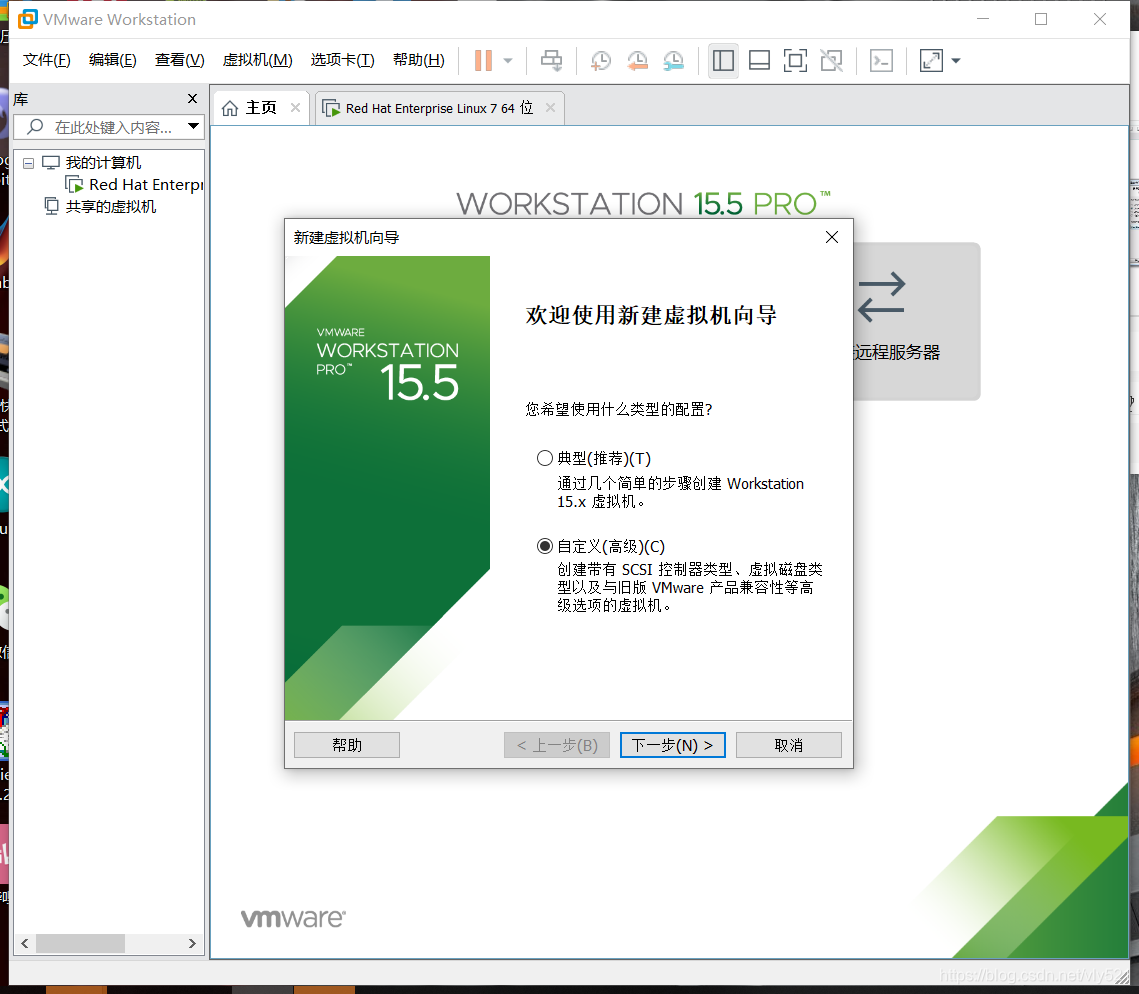Select the 典型(推荐)(T) radio option
Screen dimensions: 1139x994
[545, 458]
